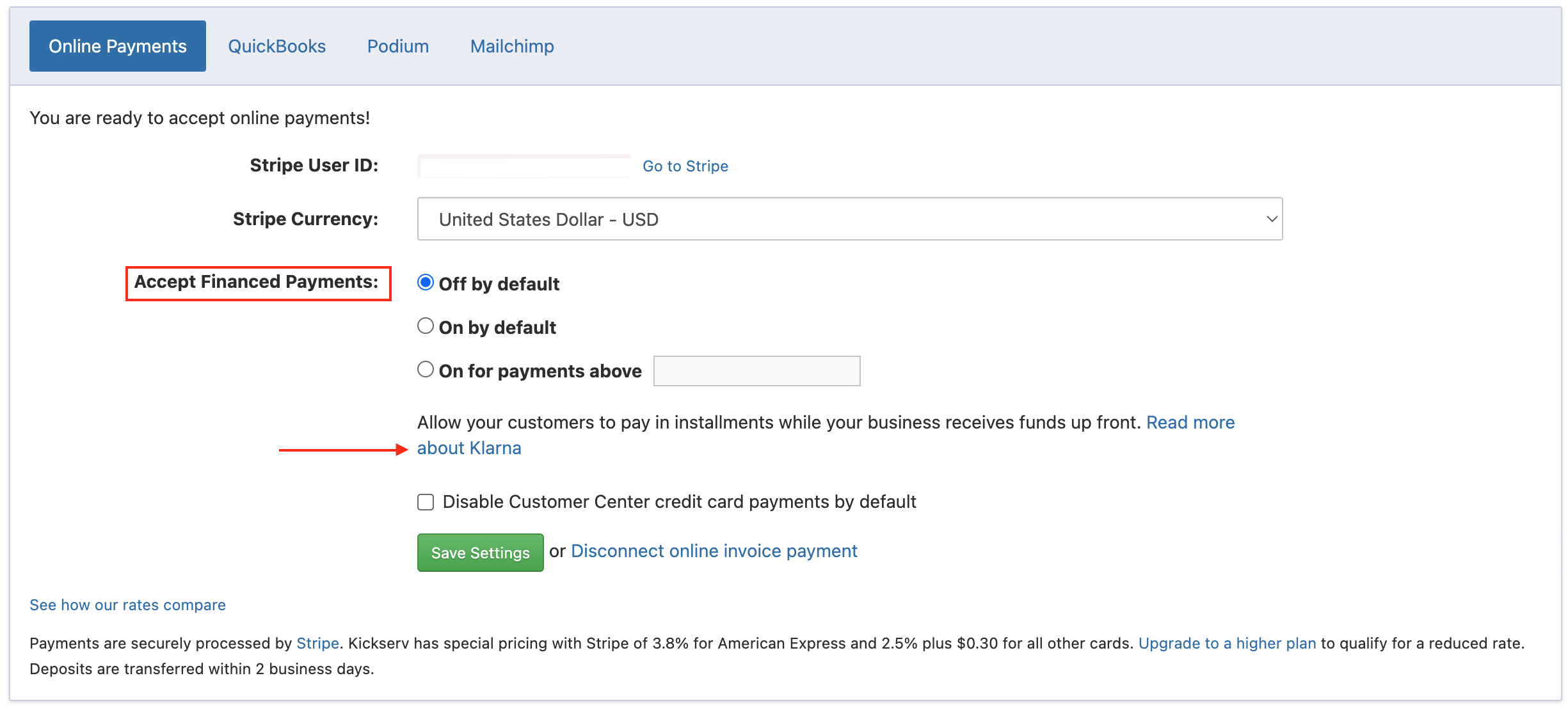Screen dimensions: 1568x710
Task: Open the Mailchimp tab
Action: click(x=512, y=46)
